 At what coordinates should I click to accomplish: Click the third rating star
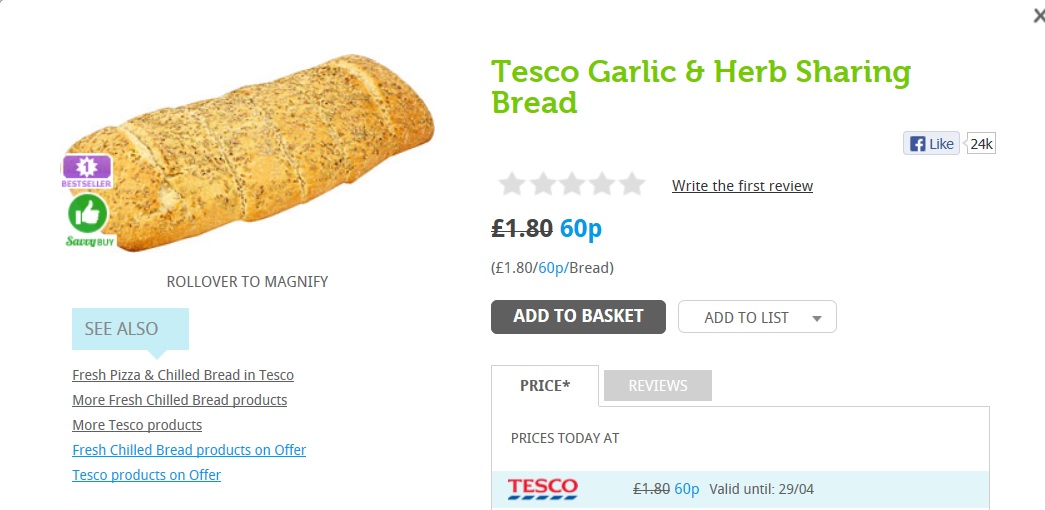571,185
